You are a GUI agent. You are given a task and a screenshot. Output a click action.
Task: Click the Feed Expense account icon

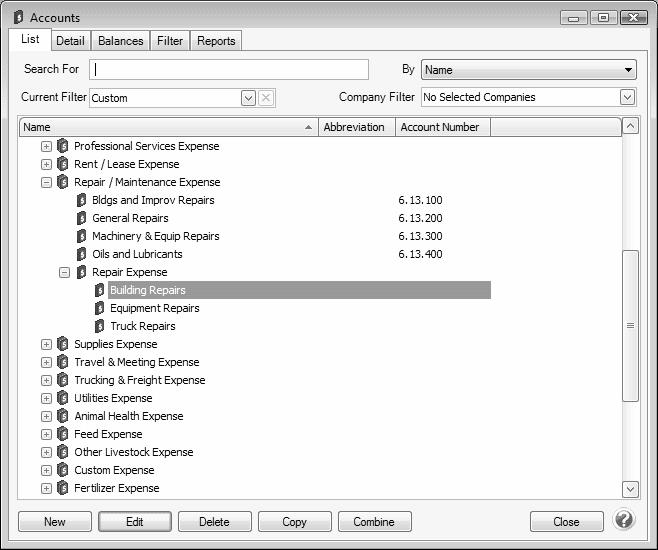[63, 434]
